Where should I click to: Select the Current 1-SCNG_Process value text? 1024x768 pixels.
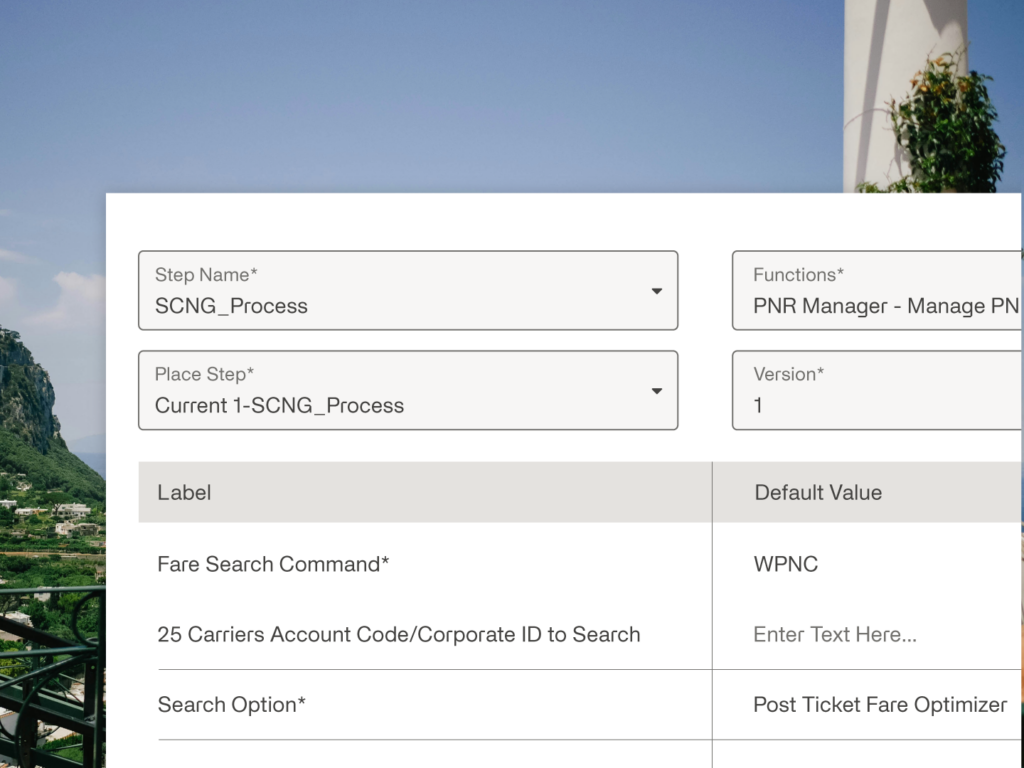[x=280, y=406]
